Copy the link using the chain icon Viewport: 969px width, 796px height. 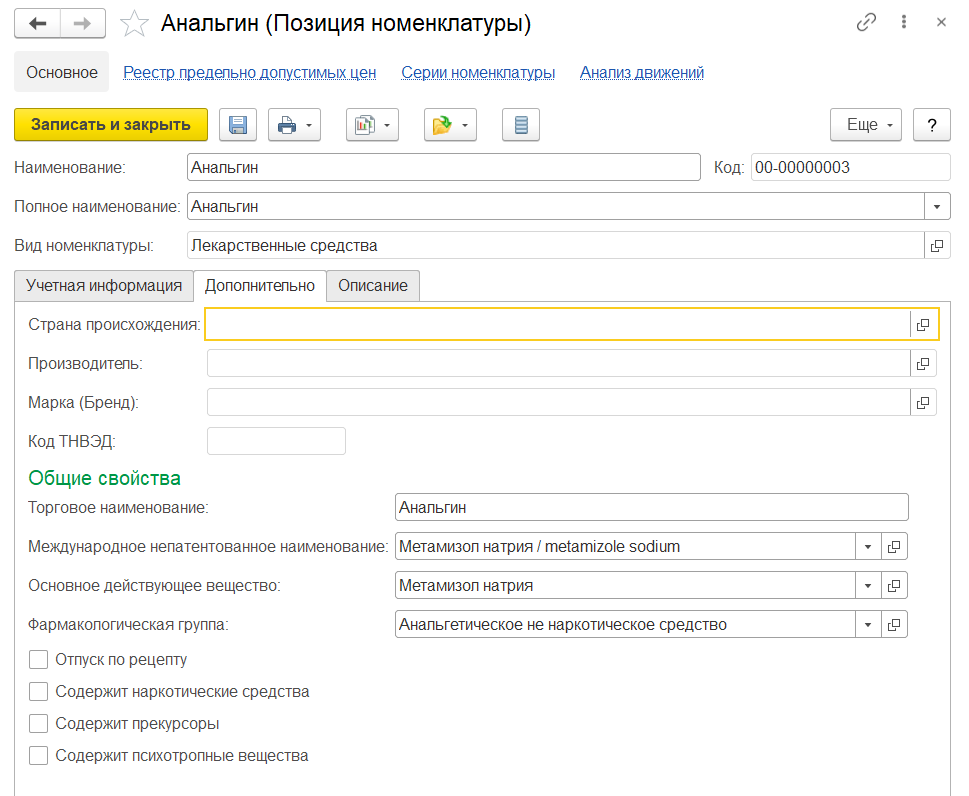point(866,22)
